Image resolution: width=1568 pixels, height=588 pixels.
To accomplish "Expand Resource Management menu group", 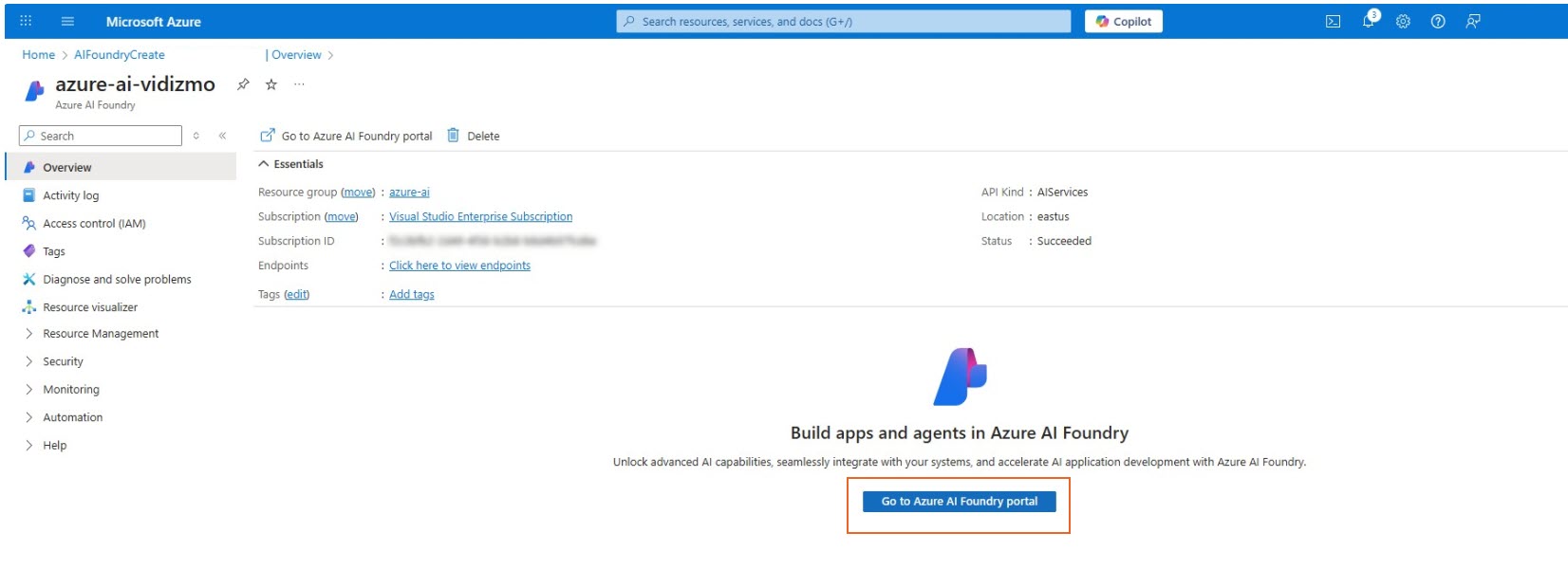I will coord(29,334).
